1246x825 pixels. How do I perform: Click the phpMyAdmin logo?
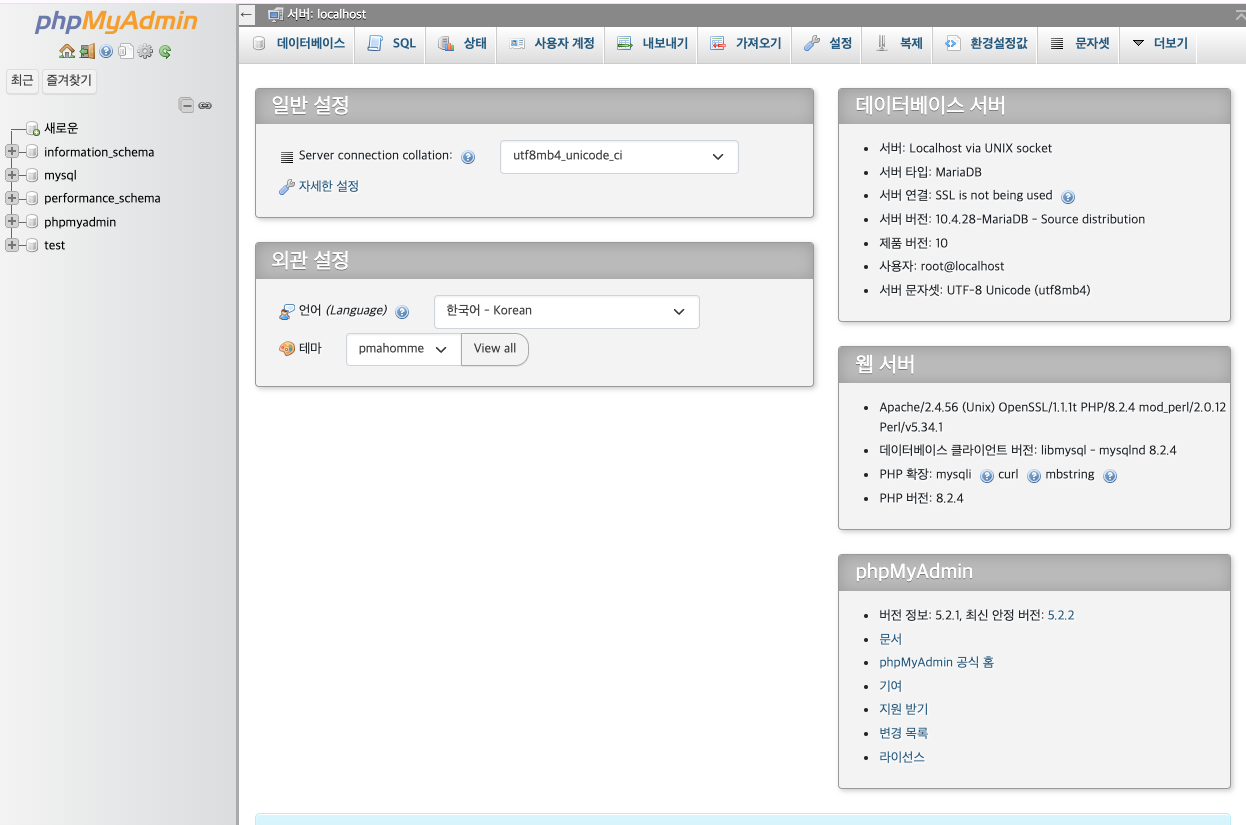pos(116,22)
